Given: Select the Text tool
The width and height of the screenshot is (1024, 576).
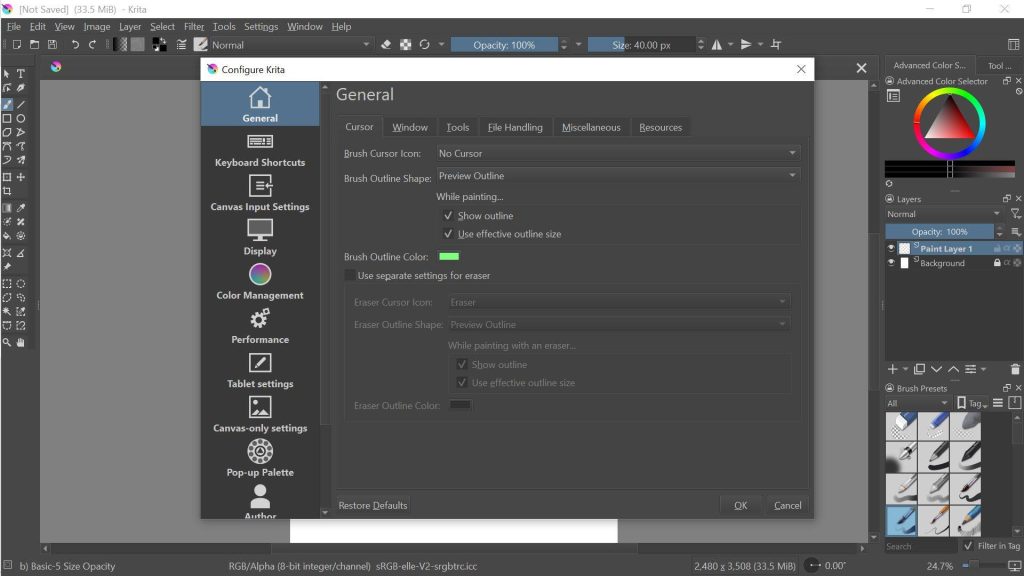Looking at the screenshot, I should pyautogui.click(x=20, y=72).
